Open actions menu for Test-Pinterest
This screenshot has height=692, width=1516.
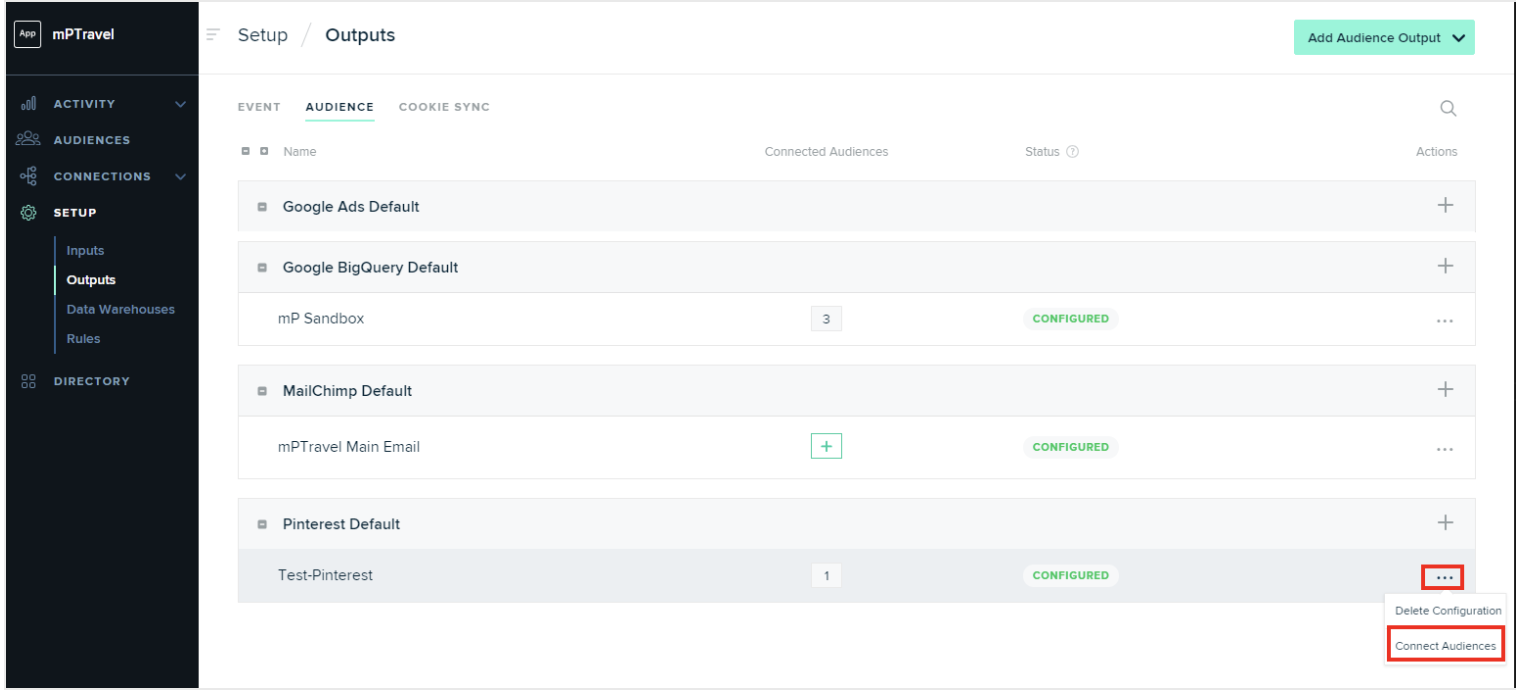pos(1443,577)
